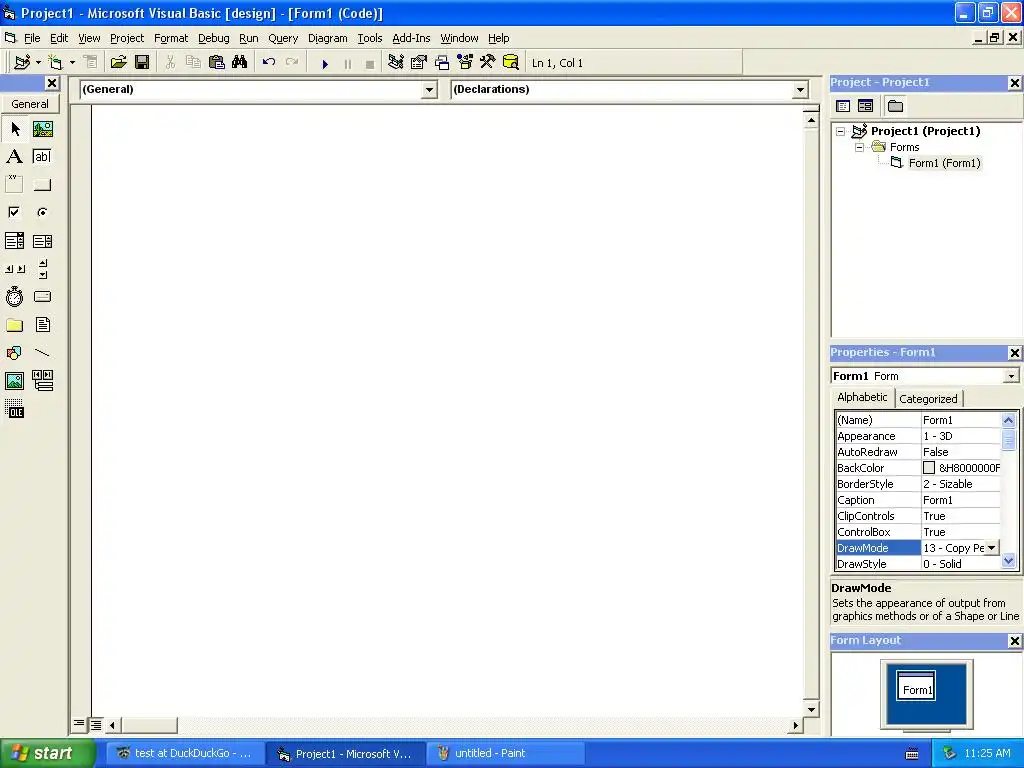Click the Save Project disk icon
The height and width of the screenshot is (768, 1024).
(x=142, y=63)
